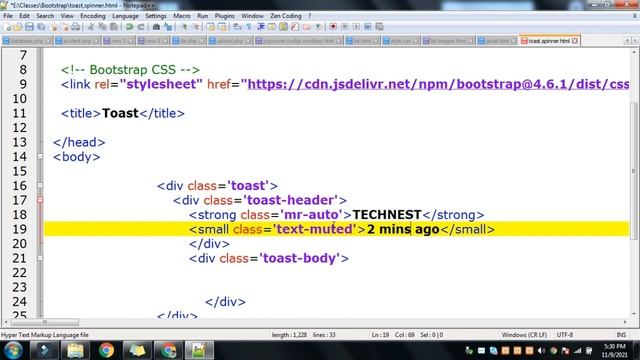Open the Window menu
640x360 pixels.
(x=252, y=16)
